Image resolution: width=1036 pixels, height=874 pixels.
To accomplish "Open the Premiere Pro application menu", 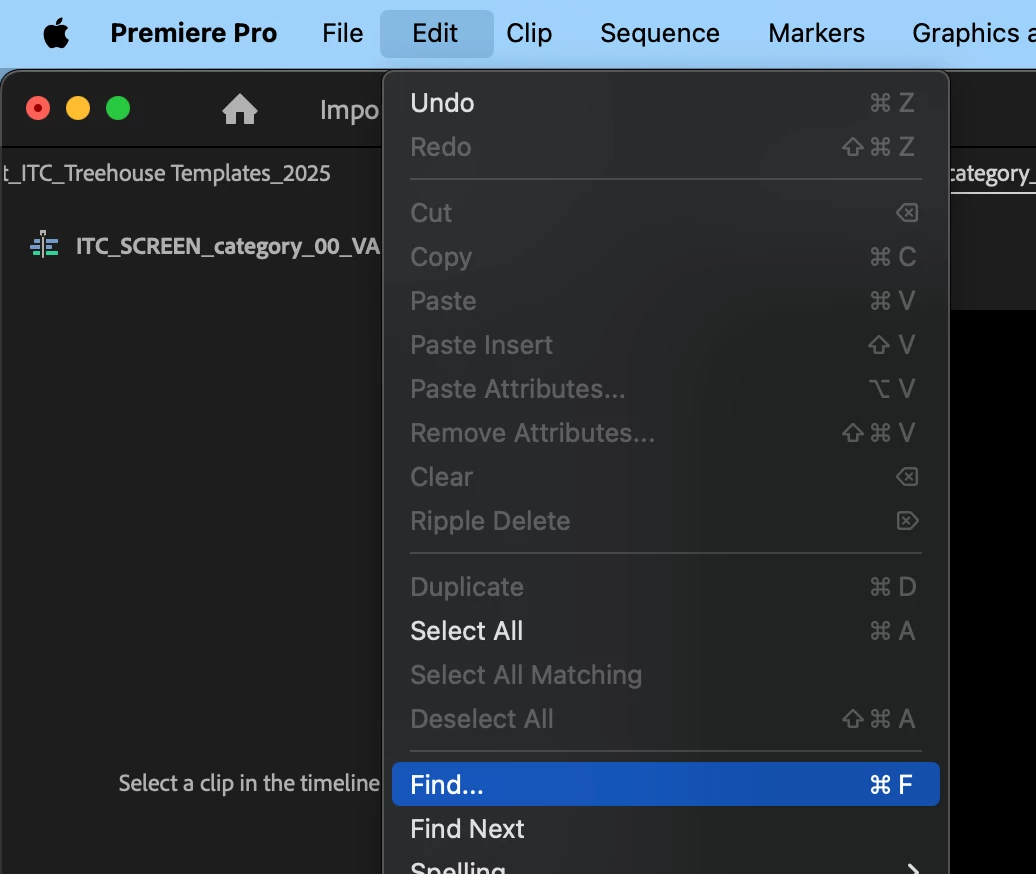I will tap(193, 34).
